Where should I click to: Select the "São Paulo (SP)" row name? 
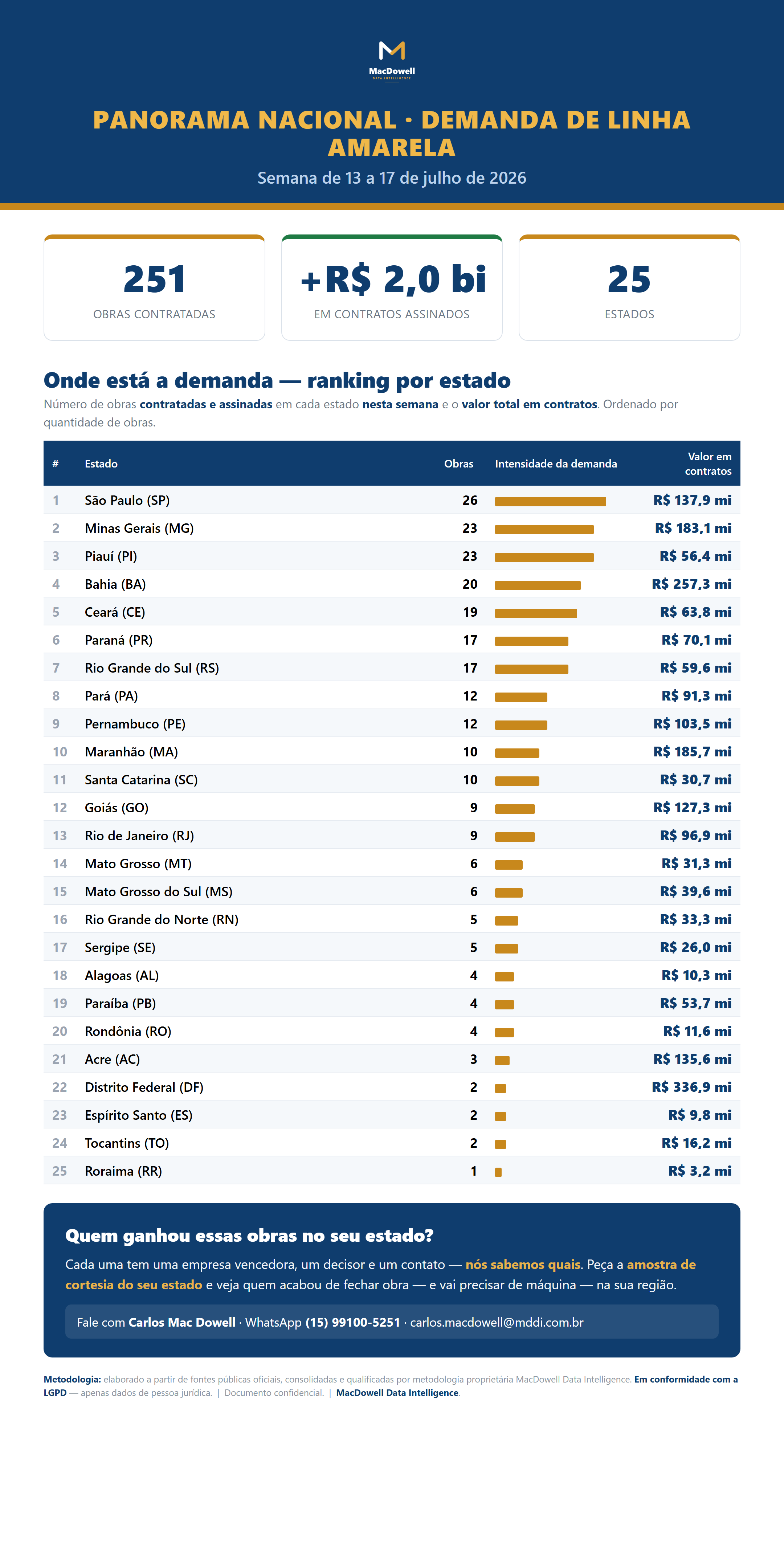pos(127,501)
